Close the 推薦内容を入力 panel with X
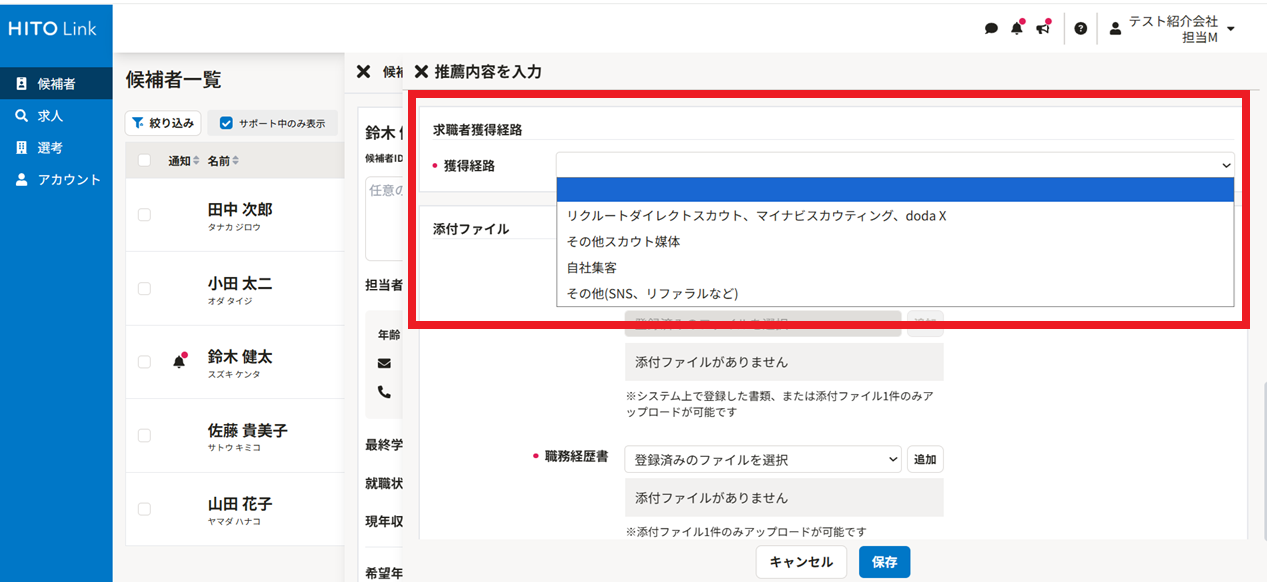Image resolution: width=1267 pixels, height=582 pixels. coord(421,72)
